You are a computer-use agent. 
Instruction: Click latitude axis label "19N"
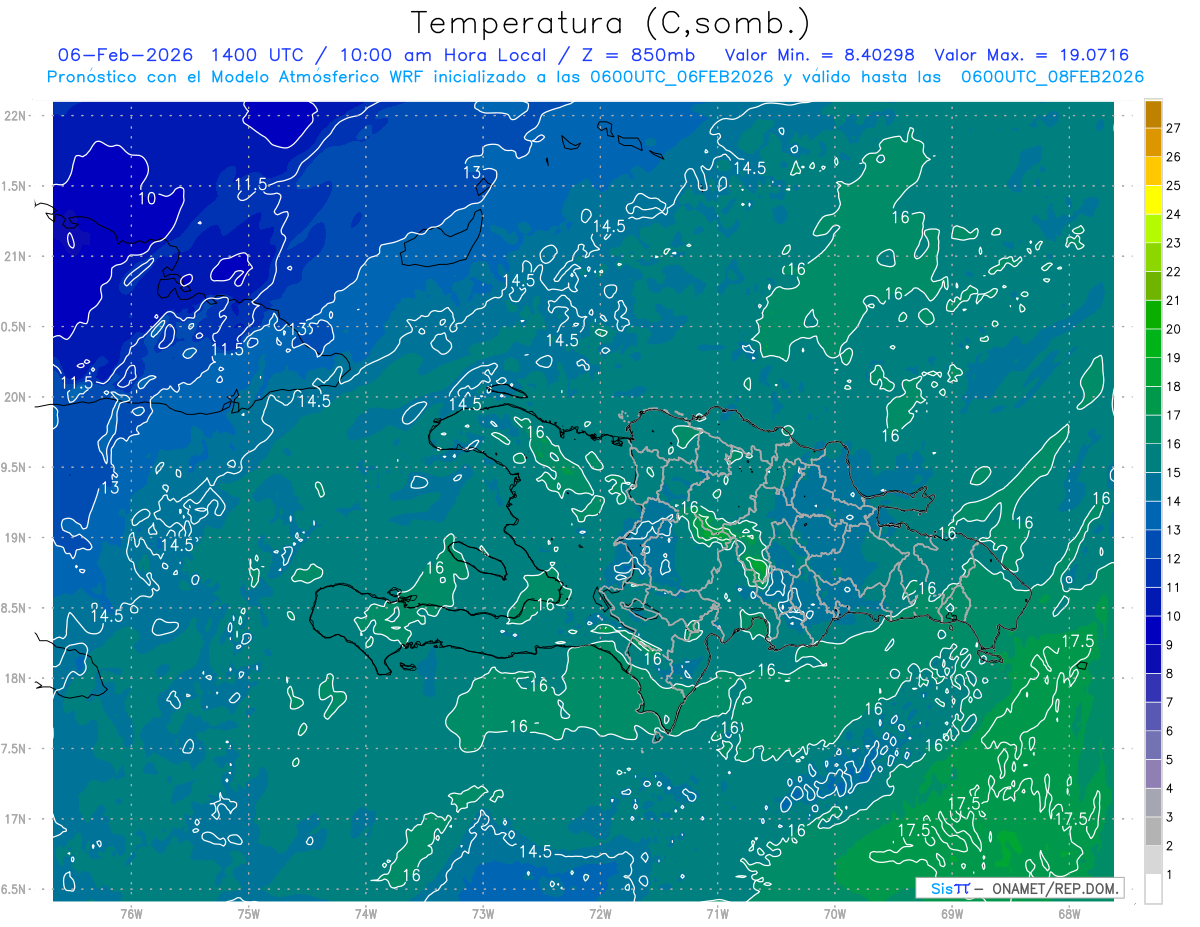15,538
